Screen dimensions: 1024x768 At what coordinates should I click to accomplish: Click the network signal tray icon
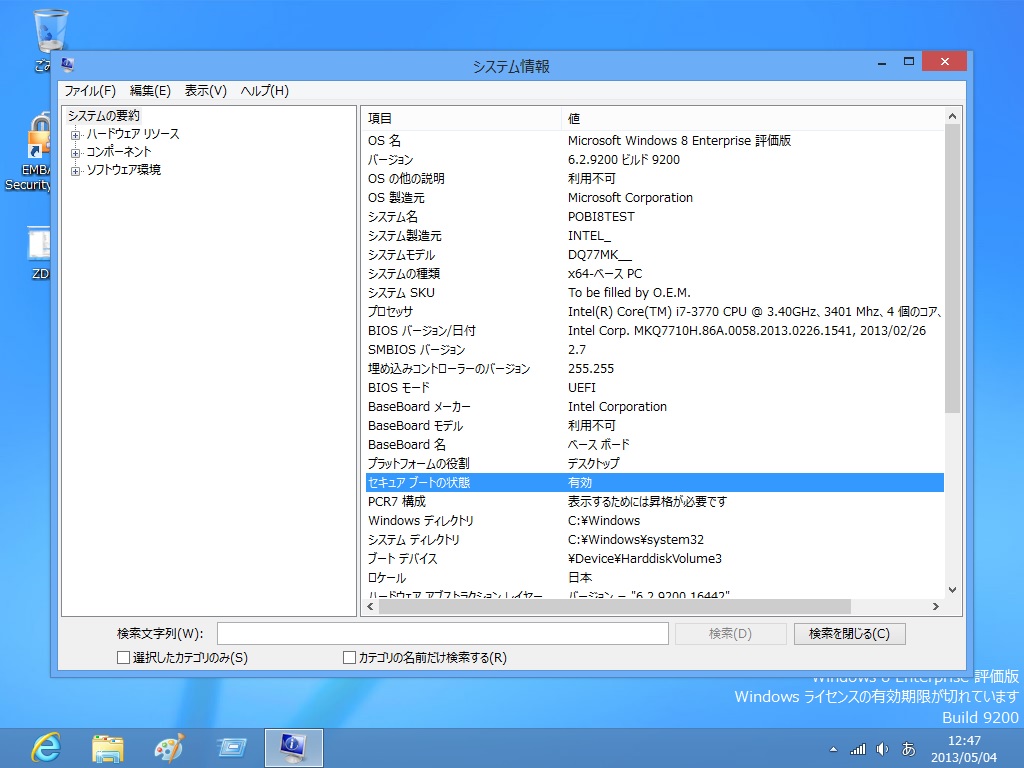858,748
